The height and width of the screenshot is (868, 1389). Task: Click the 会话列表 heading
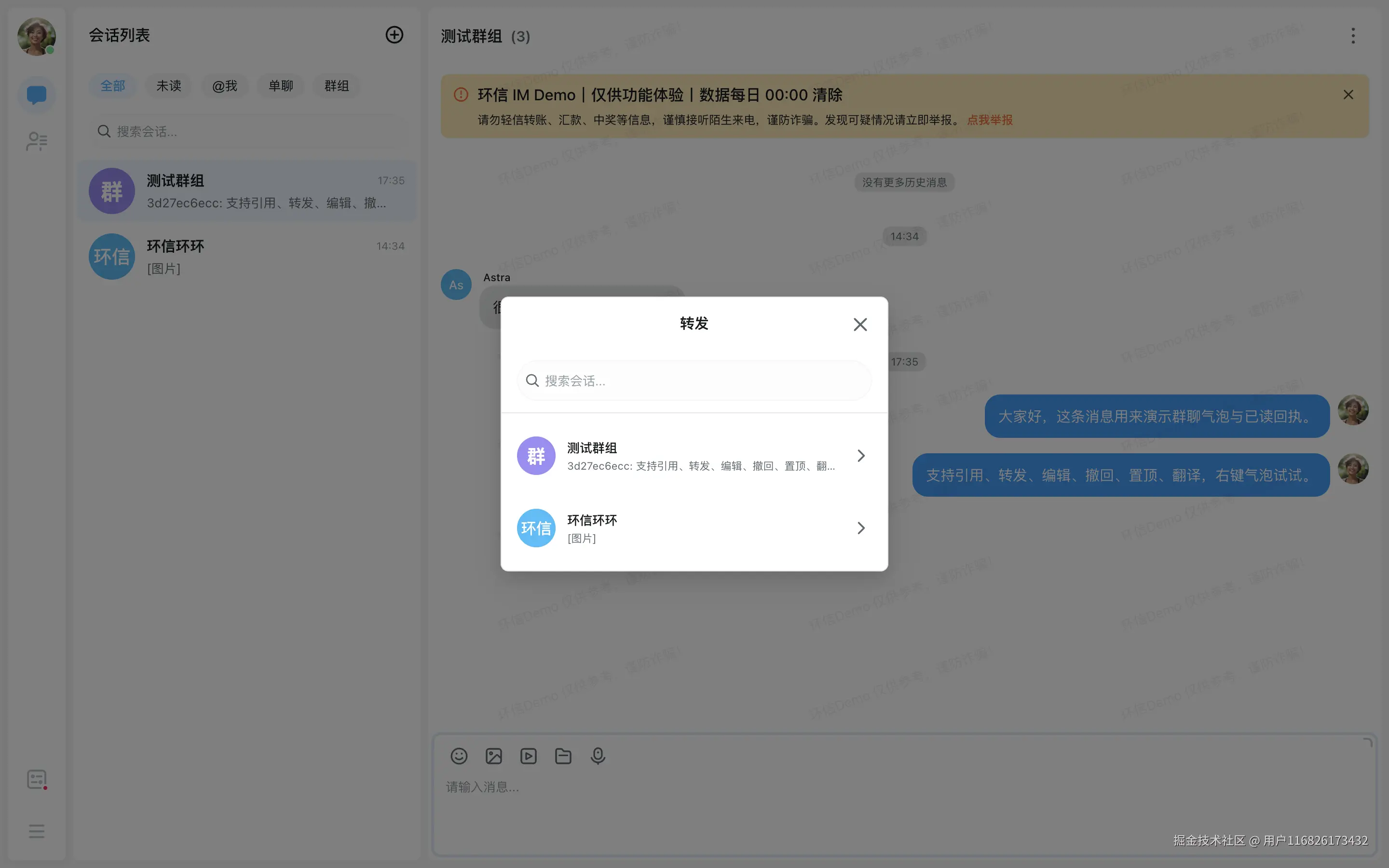(x=120, y=35)
